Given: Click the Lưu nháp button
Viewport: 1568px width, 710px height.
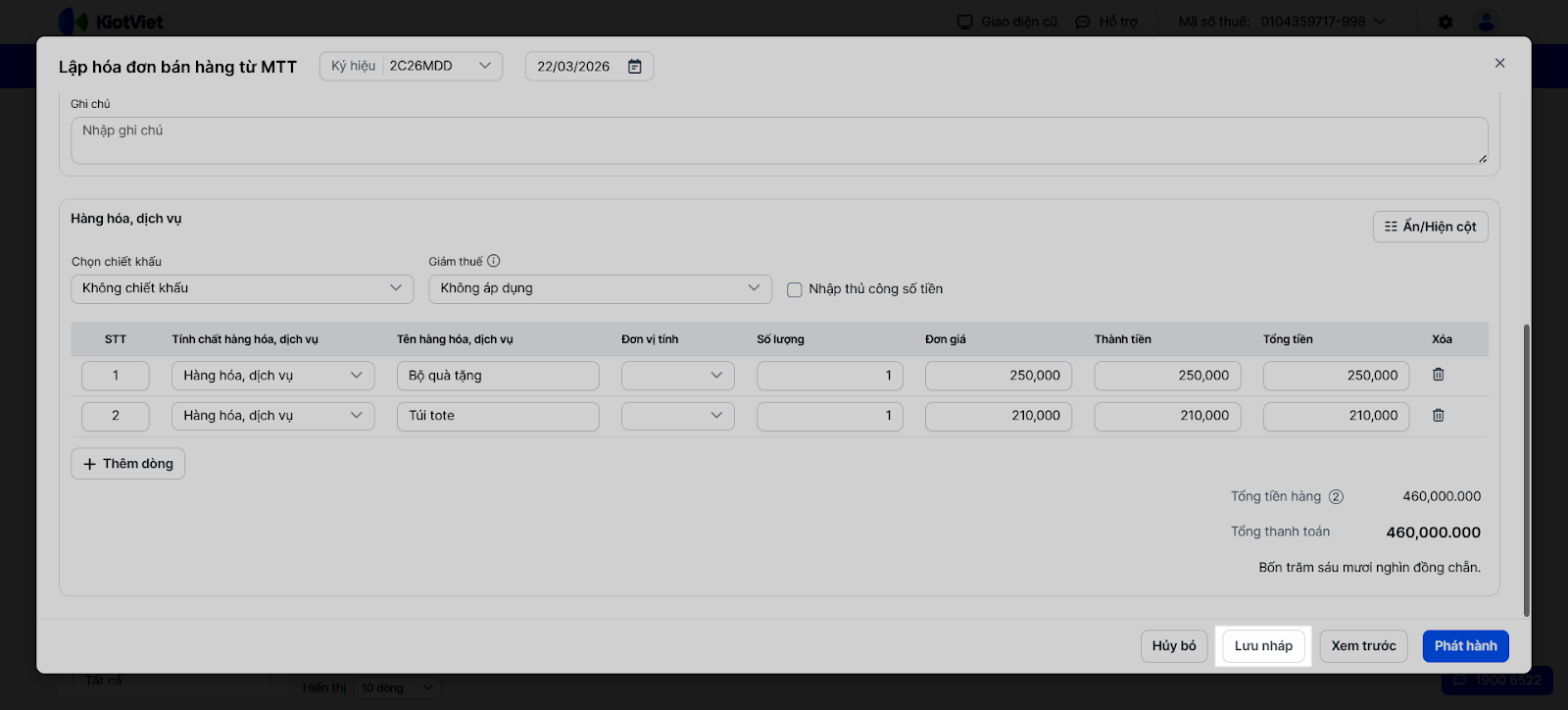Looking at the screenshot, I should tap(1263, 646).
